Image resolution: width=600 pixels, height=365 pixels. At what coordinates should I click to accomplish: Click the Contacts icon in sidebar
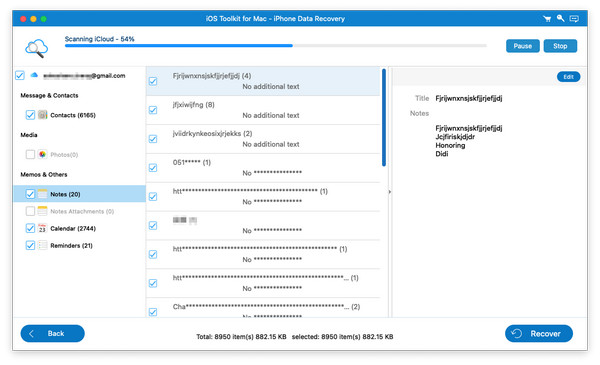[x=42, y=114]
